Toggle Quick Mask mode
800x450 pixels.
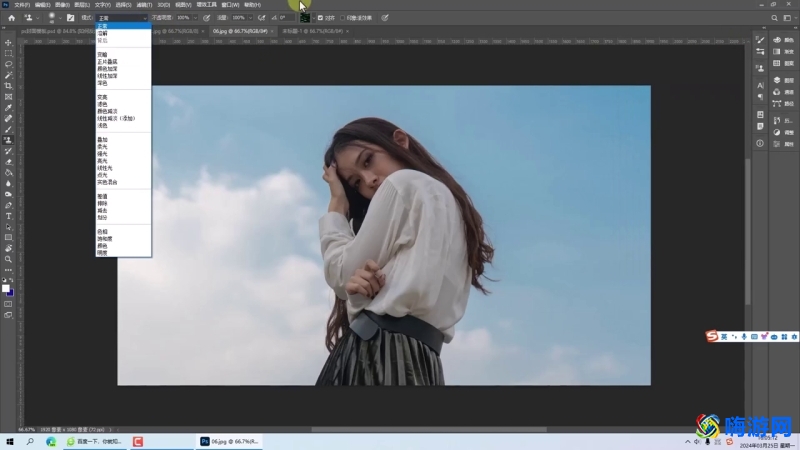coord(8,304)
